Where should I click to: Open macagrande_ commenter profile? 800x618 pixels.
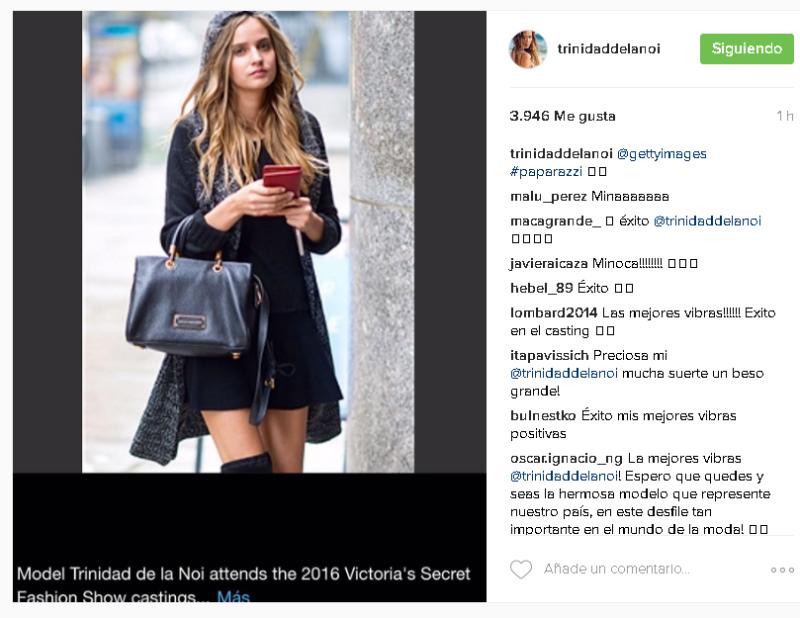tap(555, 221)
